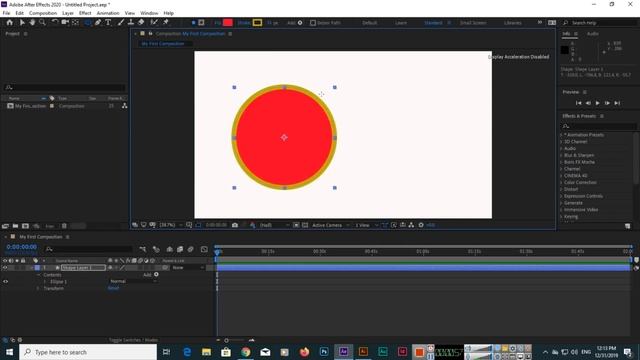The height and width of the screenshot is (360, 640).
Task: Select the Hand tool
Action: 32,22
